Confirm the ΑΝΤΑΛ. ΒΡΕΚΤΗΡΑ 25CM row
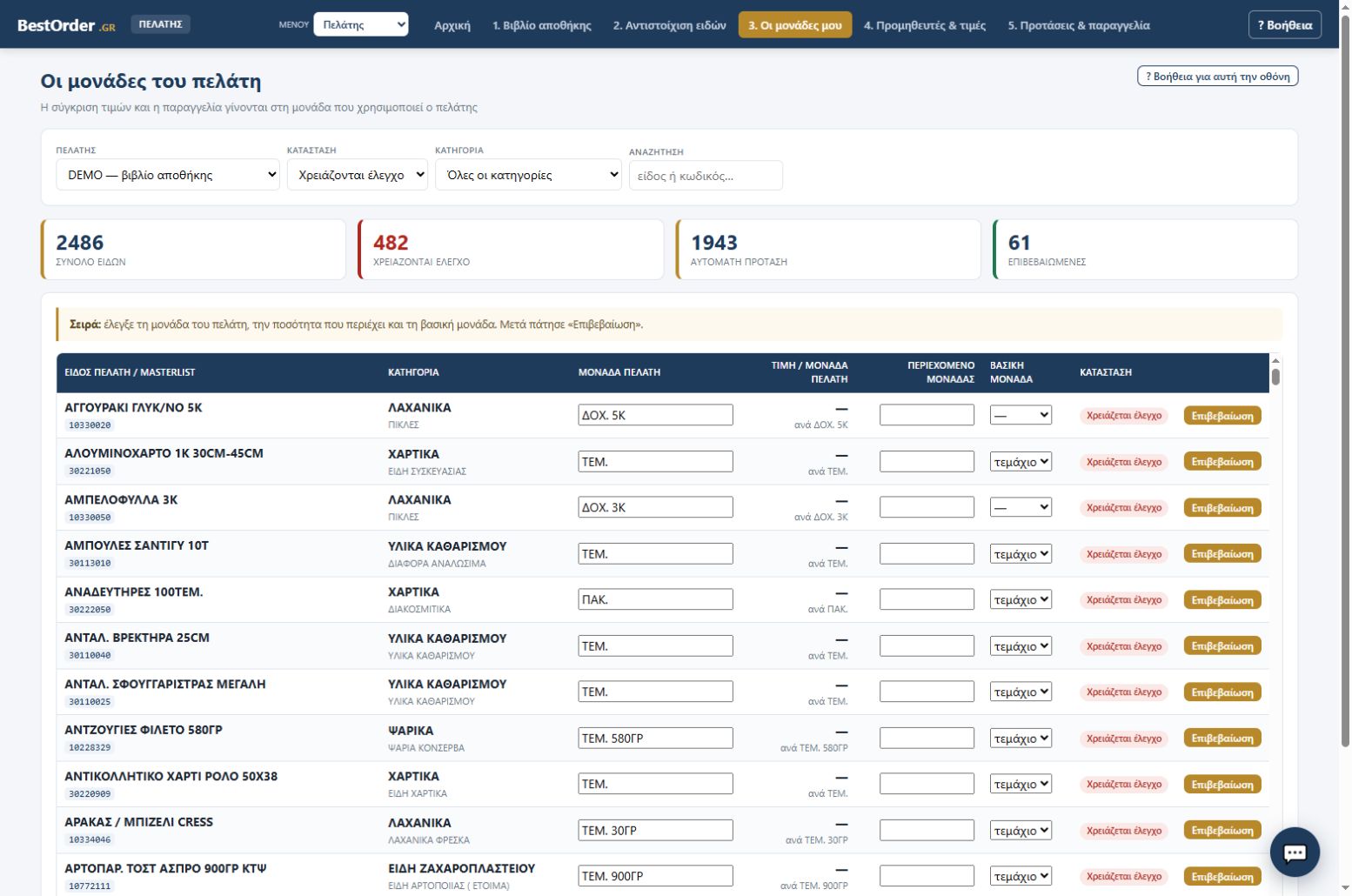This screenshot has height=896, width=1352. [1222, 646]
